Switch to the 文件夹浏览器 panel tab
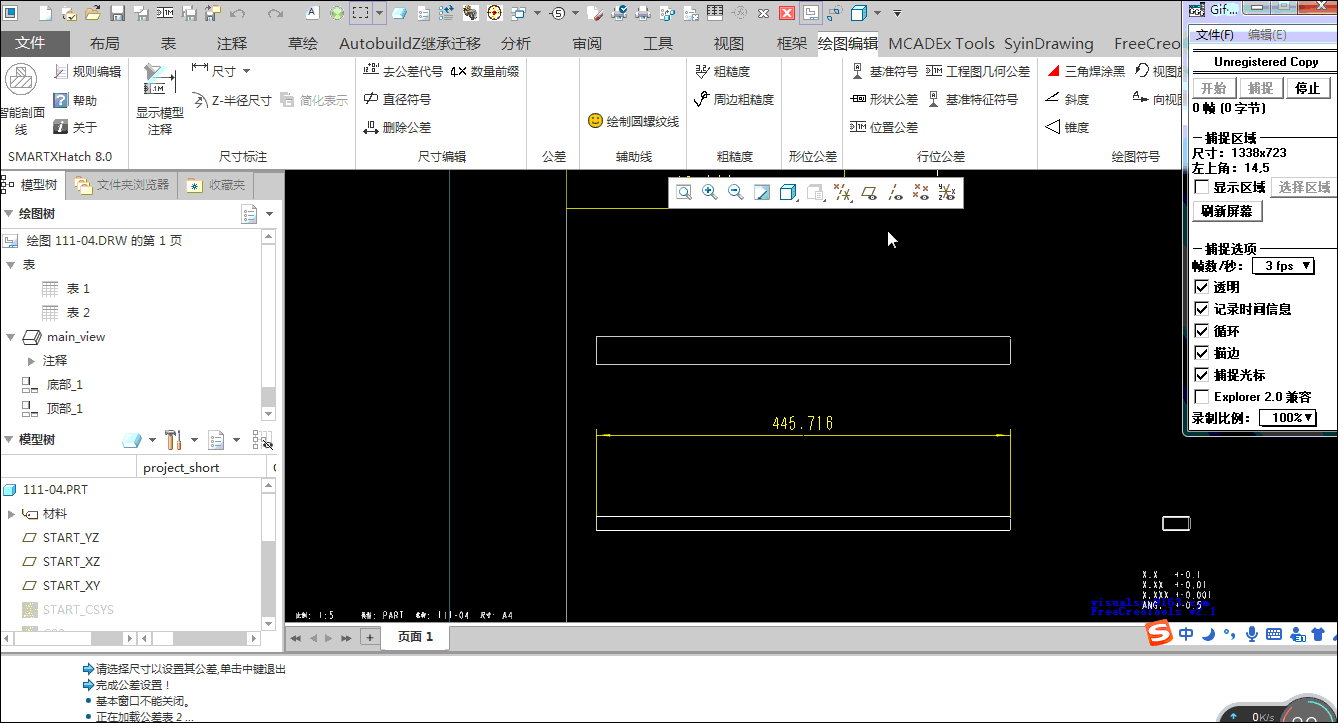 tap(123, 186)
